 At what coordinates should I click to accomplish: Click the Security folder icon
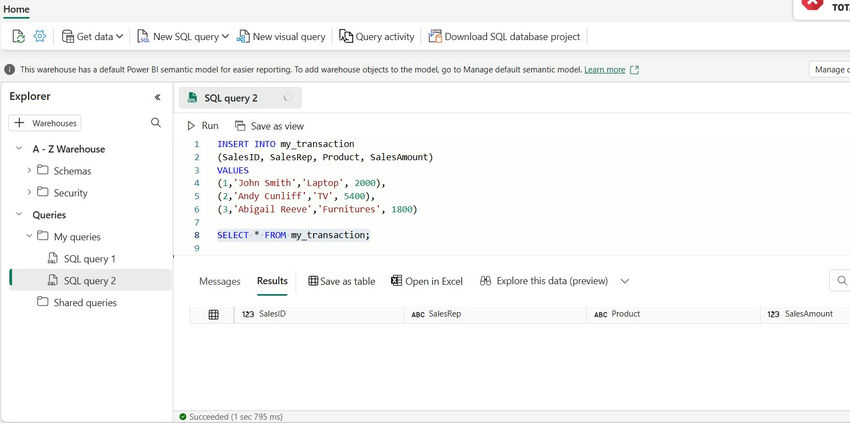pyautogui.click(x=42, y=192)
